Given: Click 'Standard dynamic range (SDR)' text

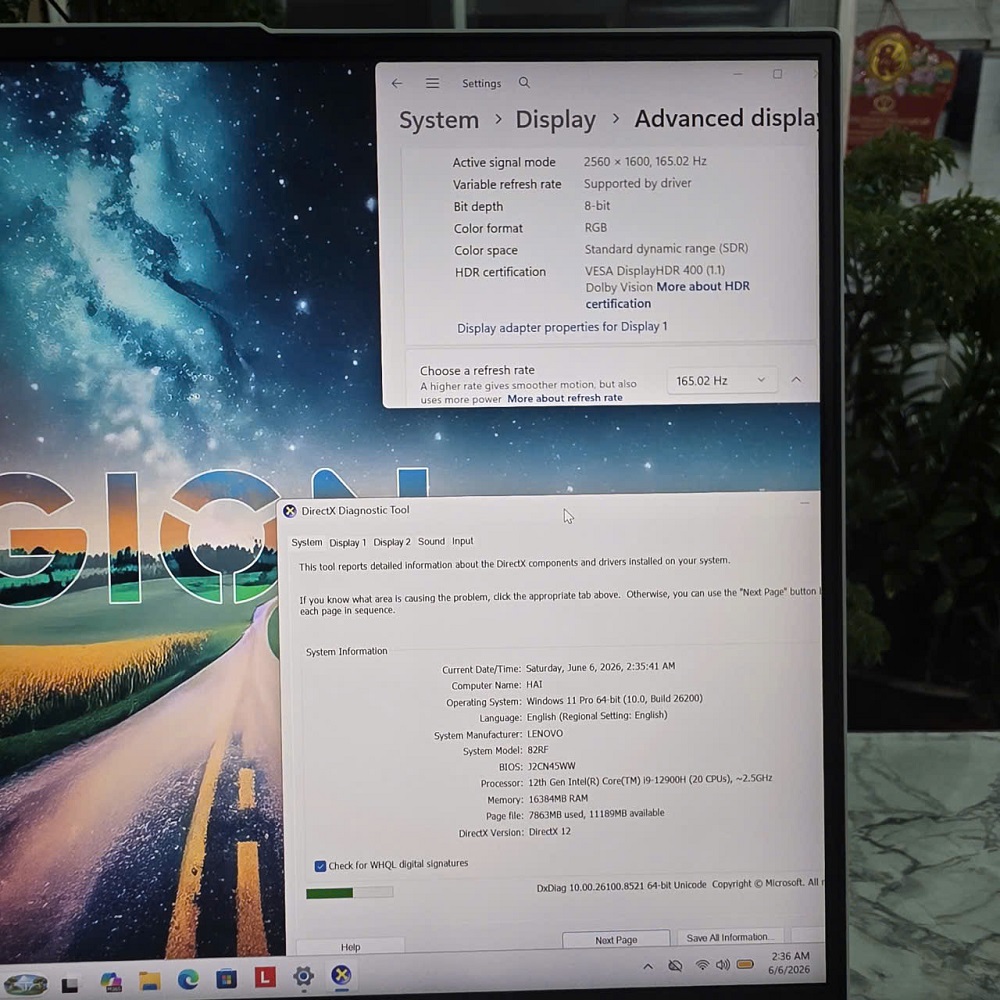Looking at the screenshot, I should pyautogui.click(x=666, y=249).
